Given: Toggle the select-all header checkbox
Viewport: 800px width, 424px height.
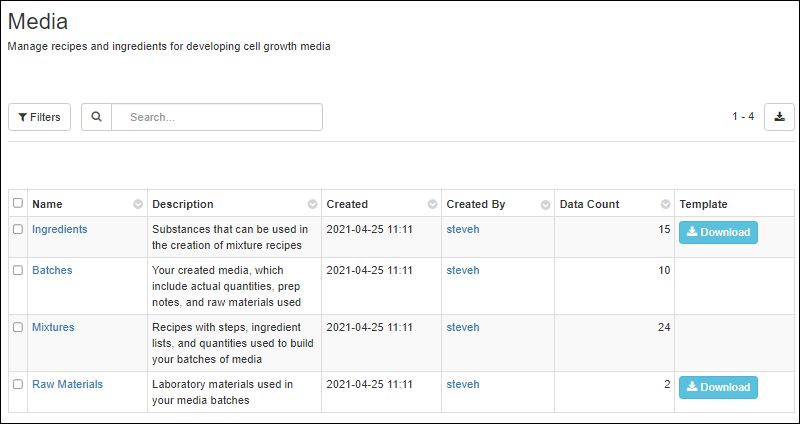Looking at the screenshot, I should click(18, 203).
